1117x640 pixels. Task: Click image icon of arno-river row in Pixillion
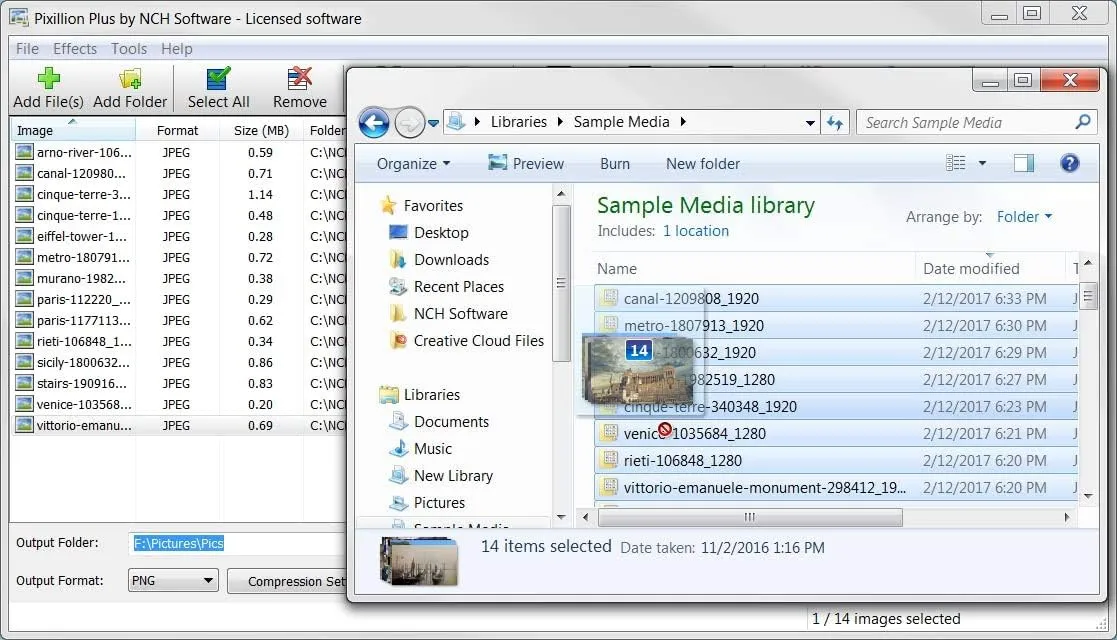point(24,152)
